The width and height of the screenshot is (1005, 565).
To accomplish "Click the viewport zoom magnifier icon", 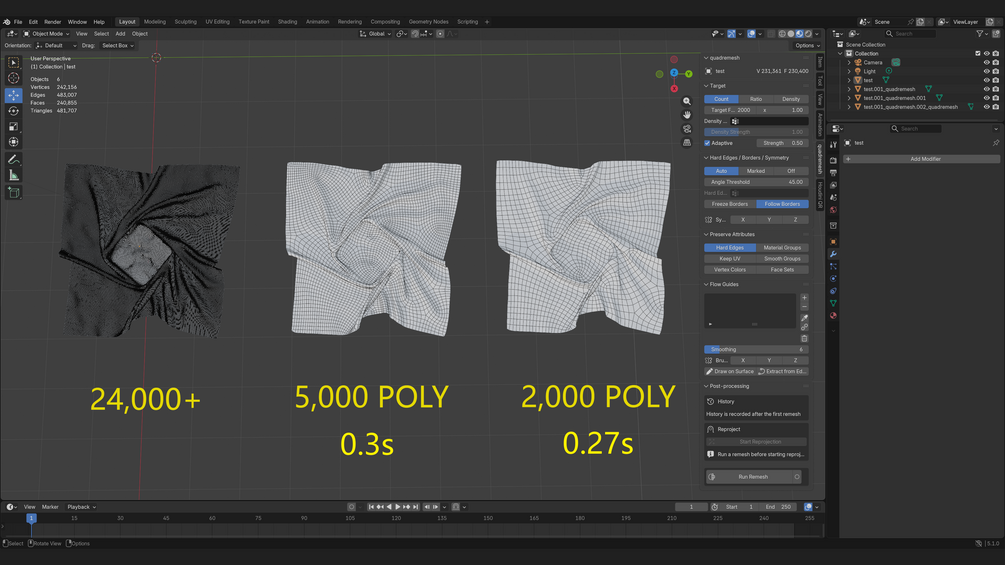I will pyautogui.click(x=686, y=101).
